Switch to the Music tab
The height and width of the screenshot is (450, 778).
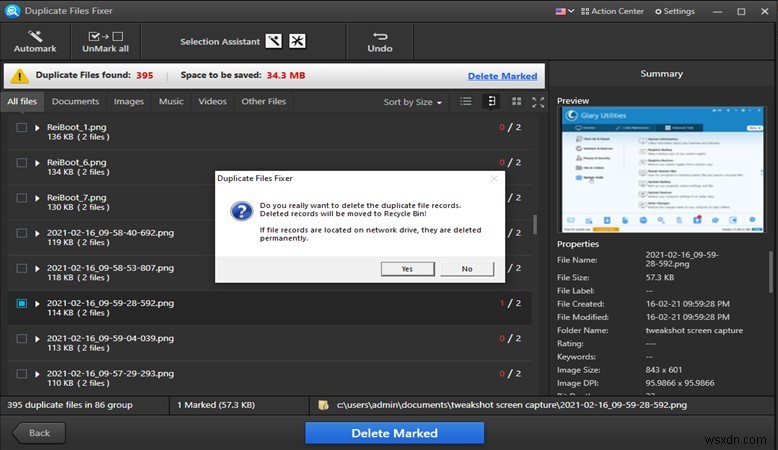coord(171,102)
